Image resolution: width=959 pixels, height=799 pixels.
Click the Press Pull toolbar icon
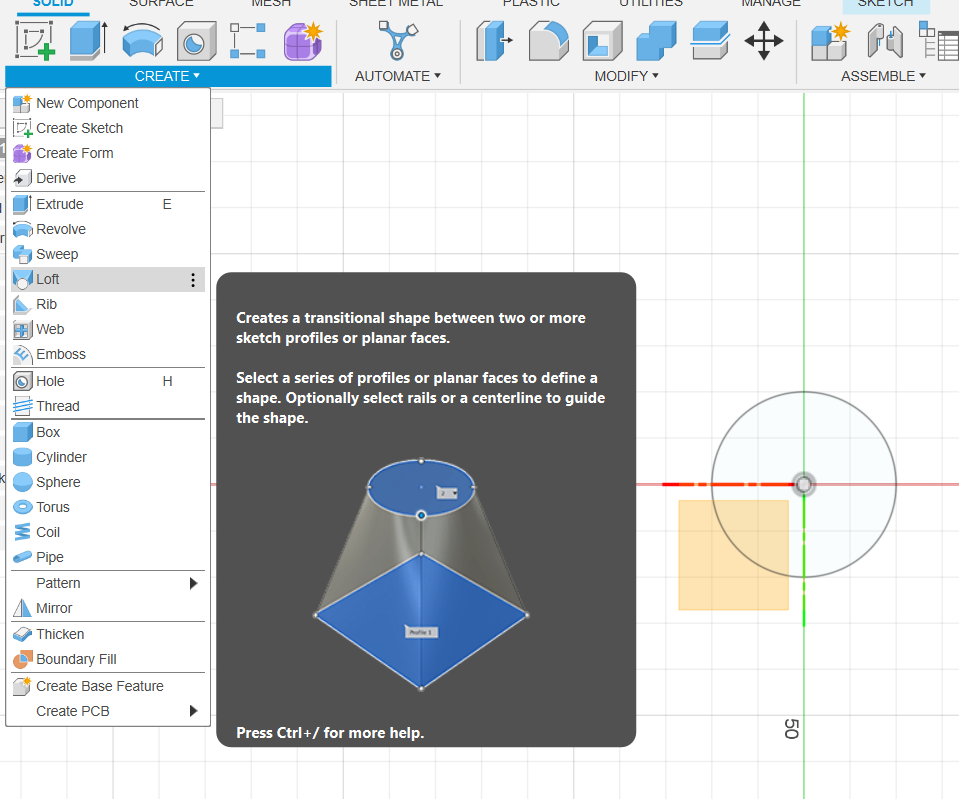click(x=494, y=41)
